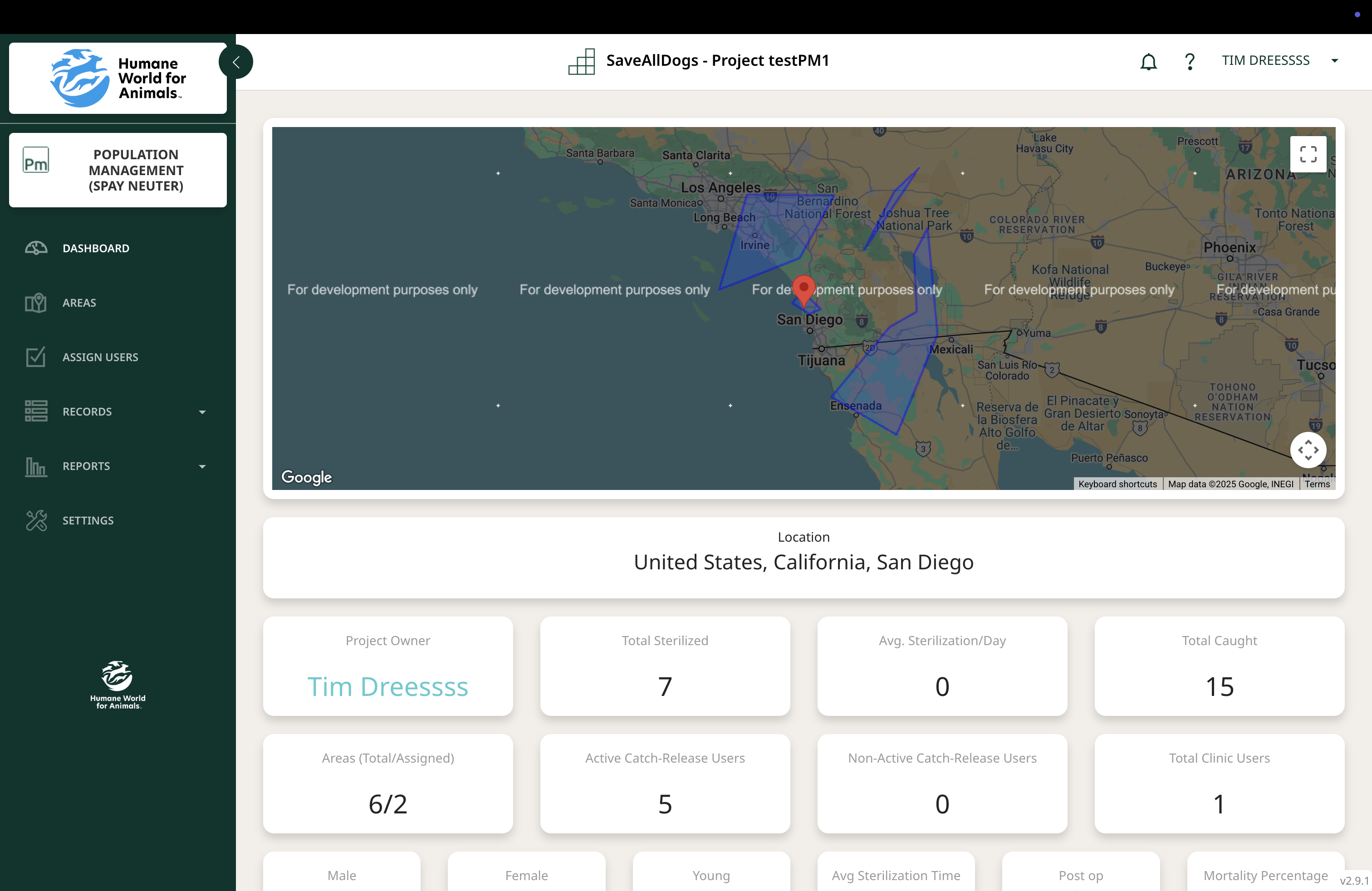The width and height of the screenshot is (1372, 891).
Task: Open the Population Management (Spay Neuter) module icon
Action: coord(36,160)
